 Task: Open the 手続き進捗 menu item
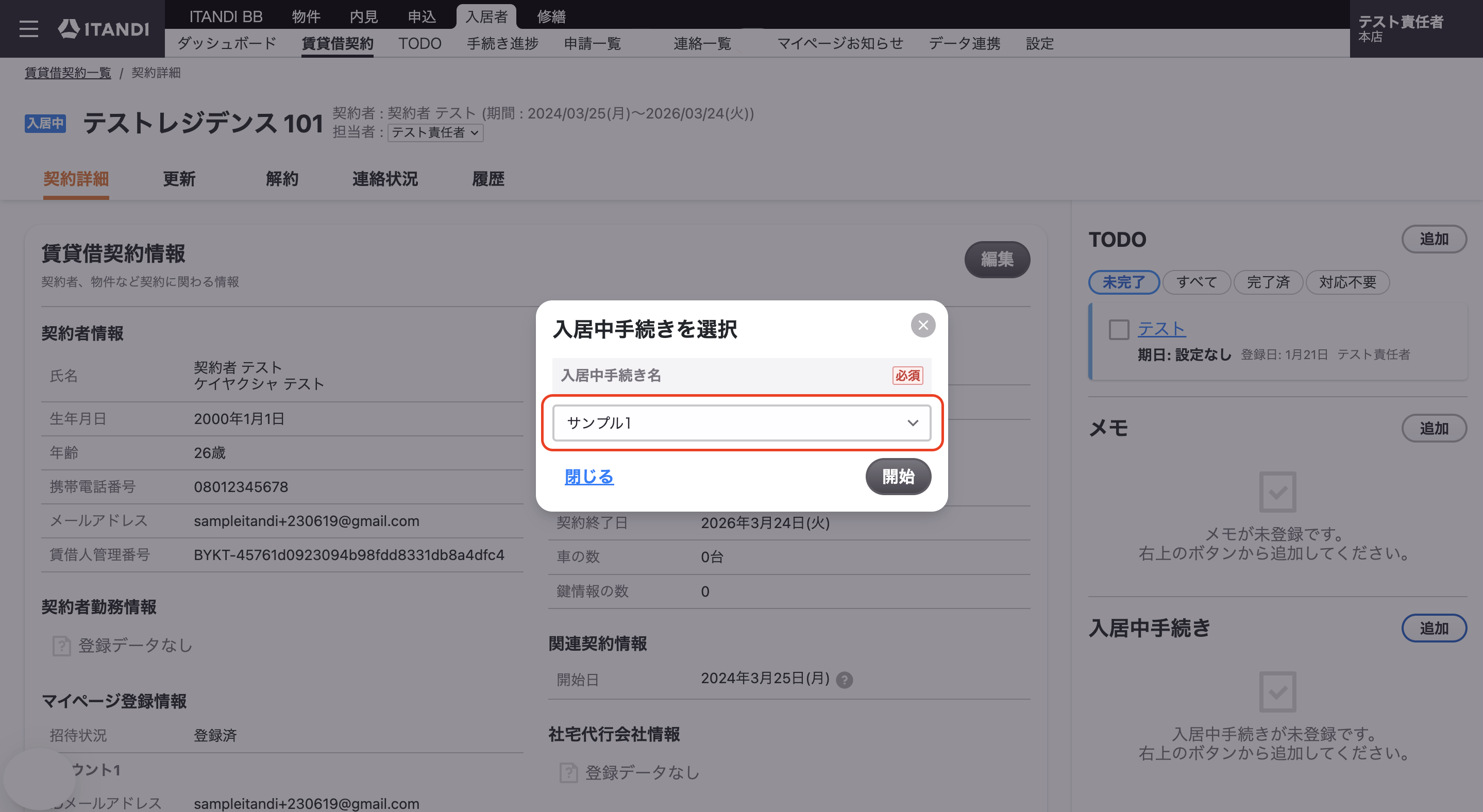502,43
